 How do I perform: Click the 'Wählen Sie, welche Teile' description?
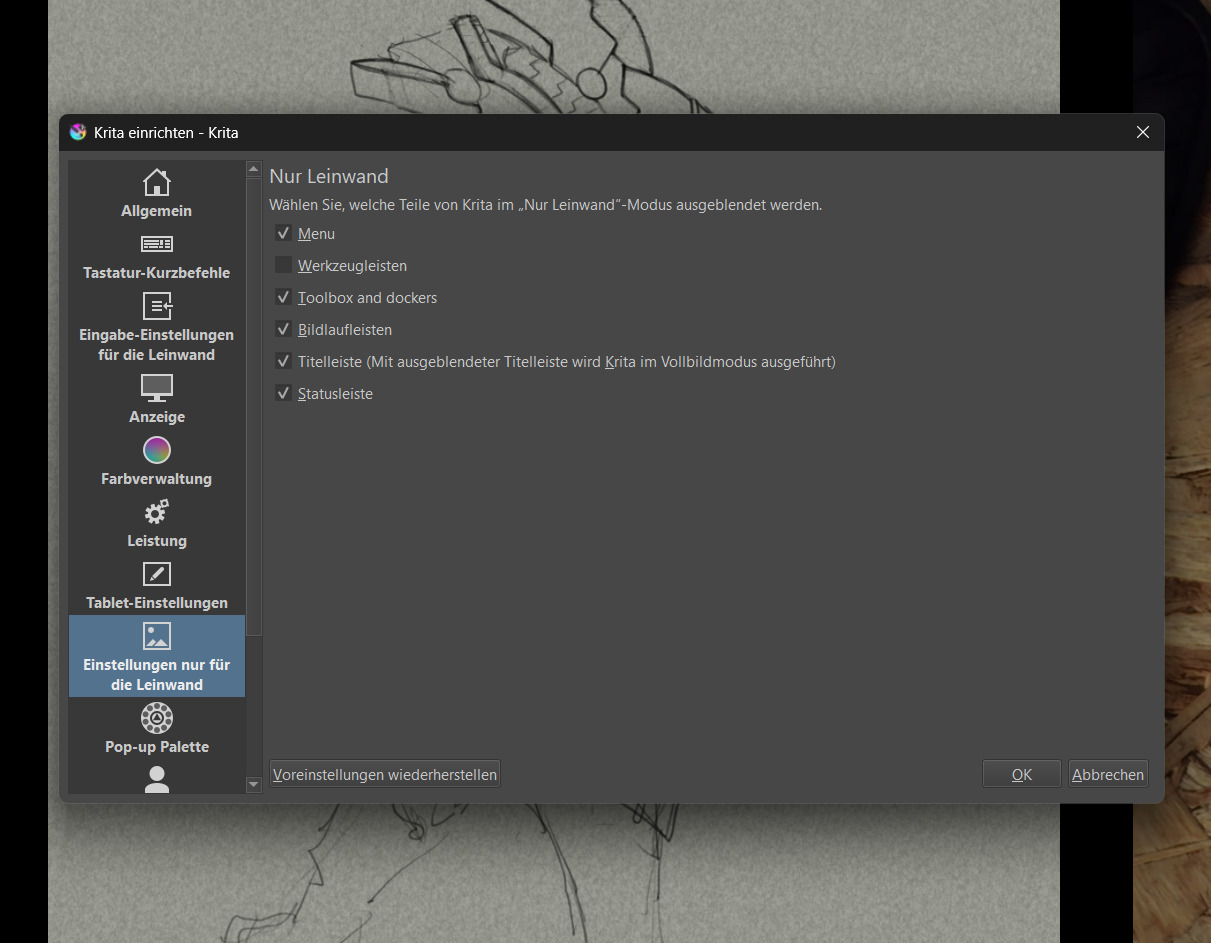pos(546,205)
